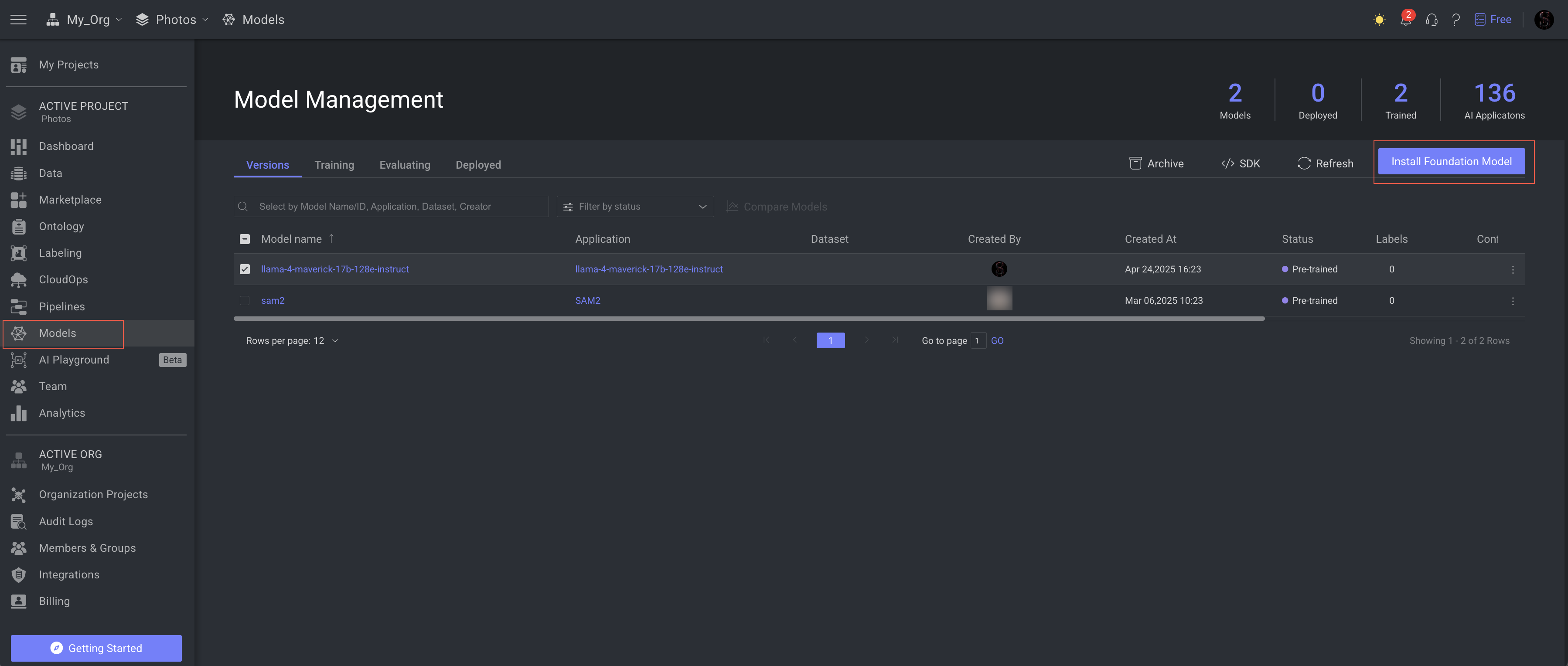Sort by Model name column

coord(298,239)
